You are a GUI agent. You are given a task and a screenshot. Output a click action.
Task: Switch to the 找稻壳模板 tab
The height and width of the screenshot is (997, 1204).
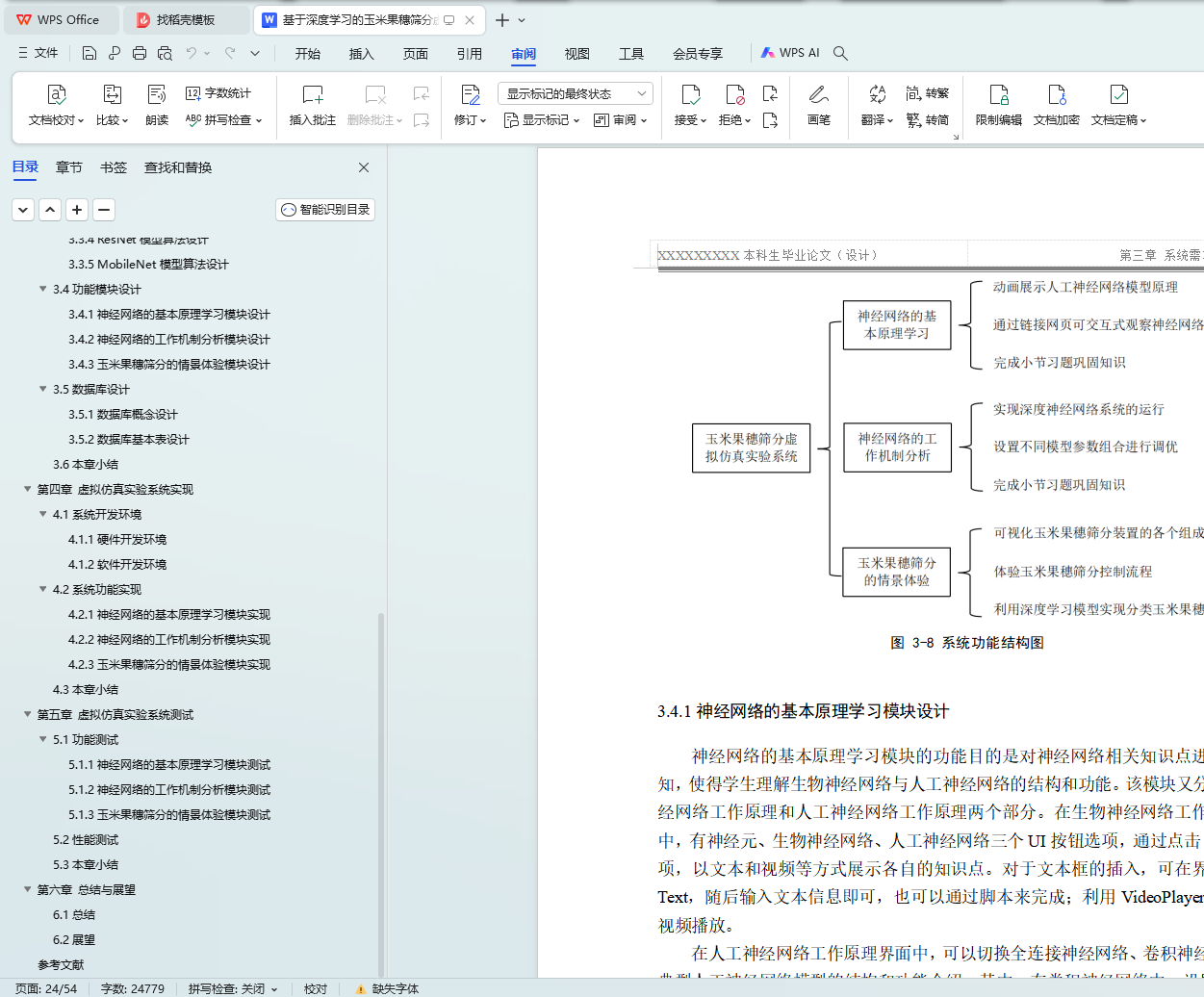point(186,20)
